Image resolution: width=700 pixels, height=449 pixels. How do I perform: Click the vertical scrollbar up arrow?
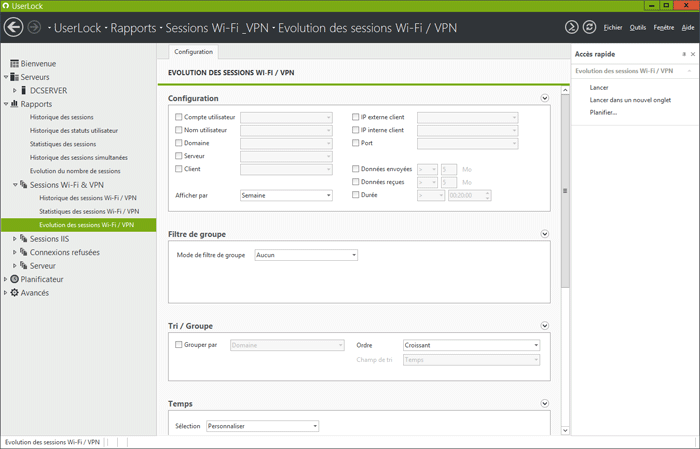point(565,90)
